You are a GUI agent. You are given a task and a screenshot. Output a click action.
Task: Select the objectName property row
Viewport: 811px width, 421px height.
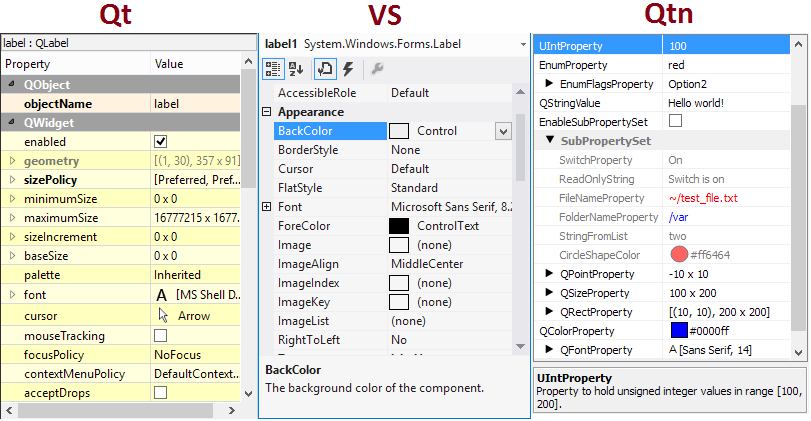(x=121, y=103)
